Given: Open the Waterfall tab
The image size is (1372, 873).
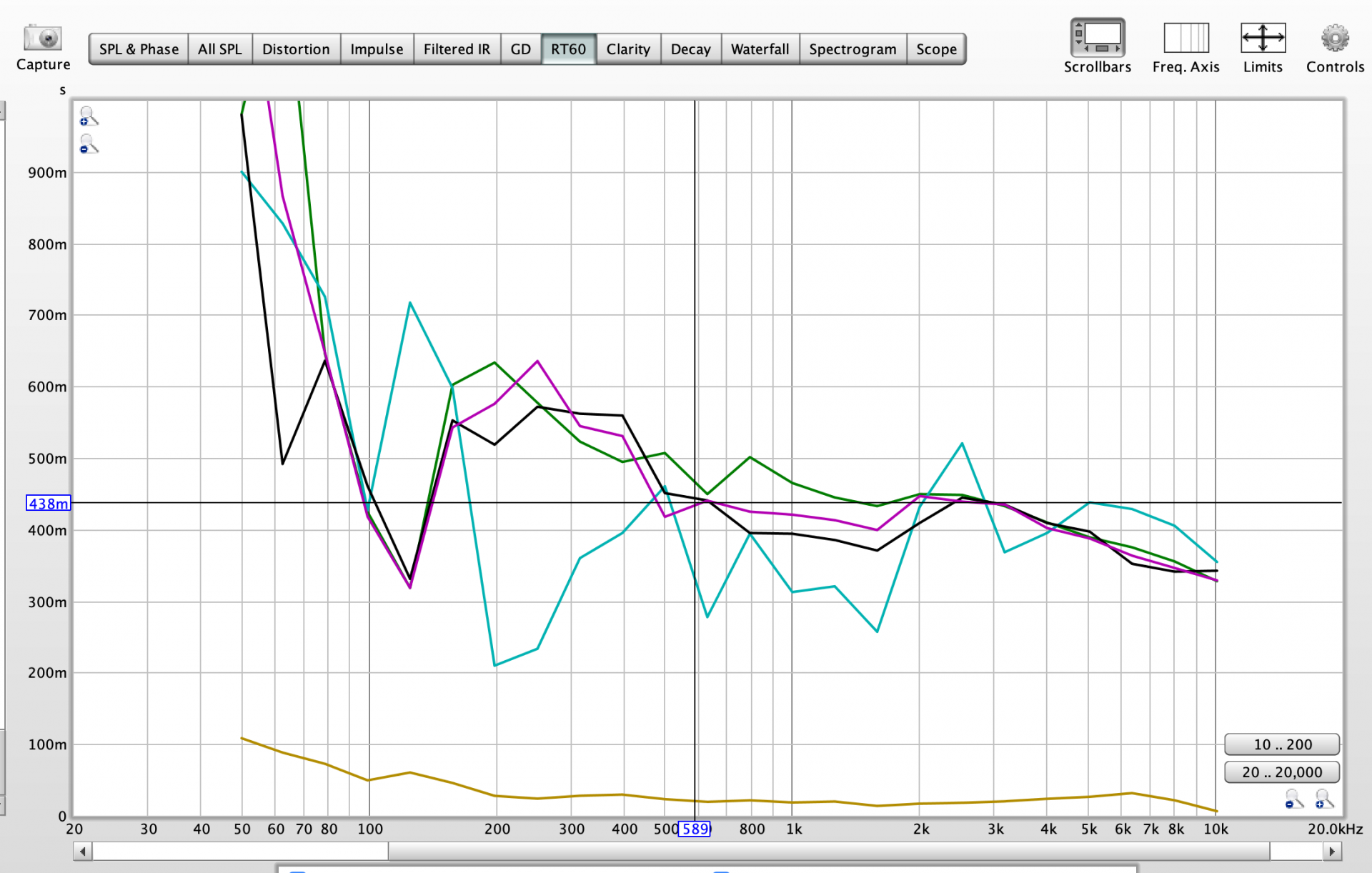Looking at the screenshot, I should [x=760, y=49].
